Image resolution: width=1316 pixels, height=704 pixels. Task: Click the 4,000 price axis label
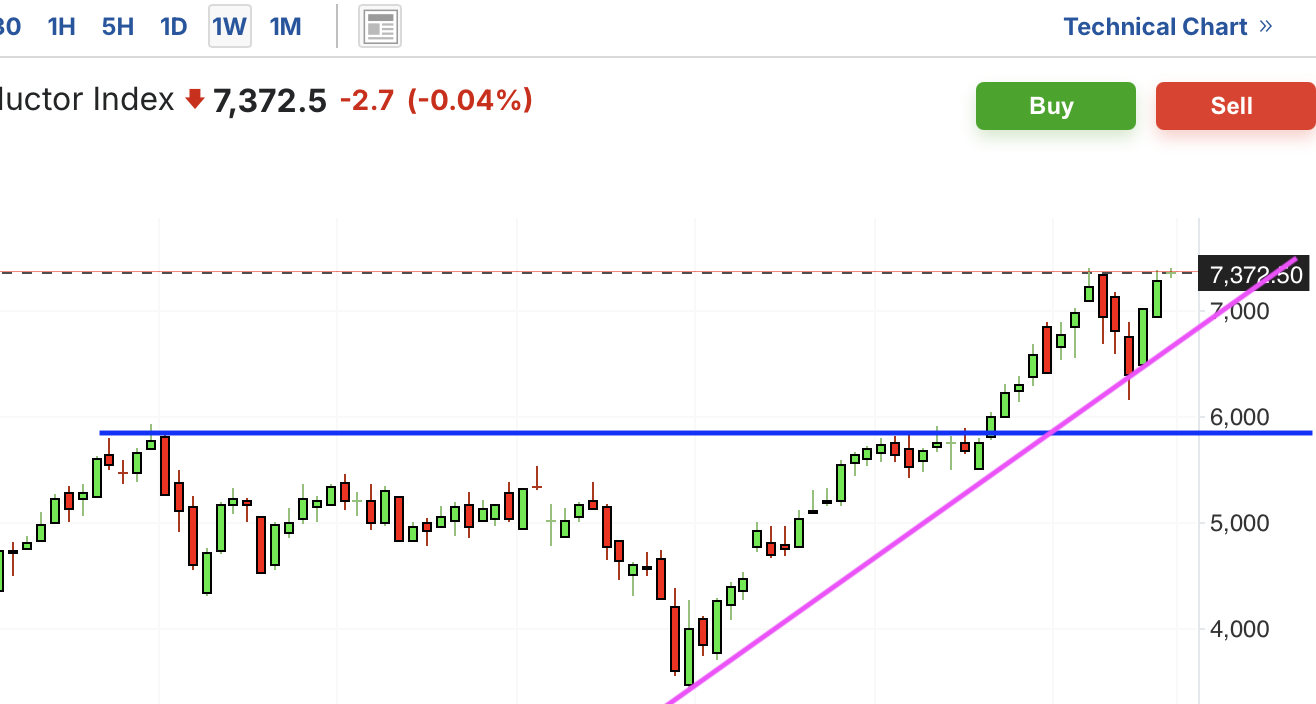[1239, 629]
